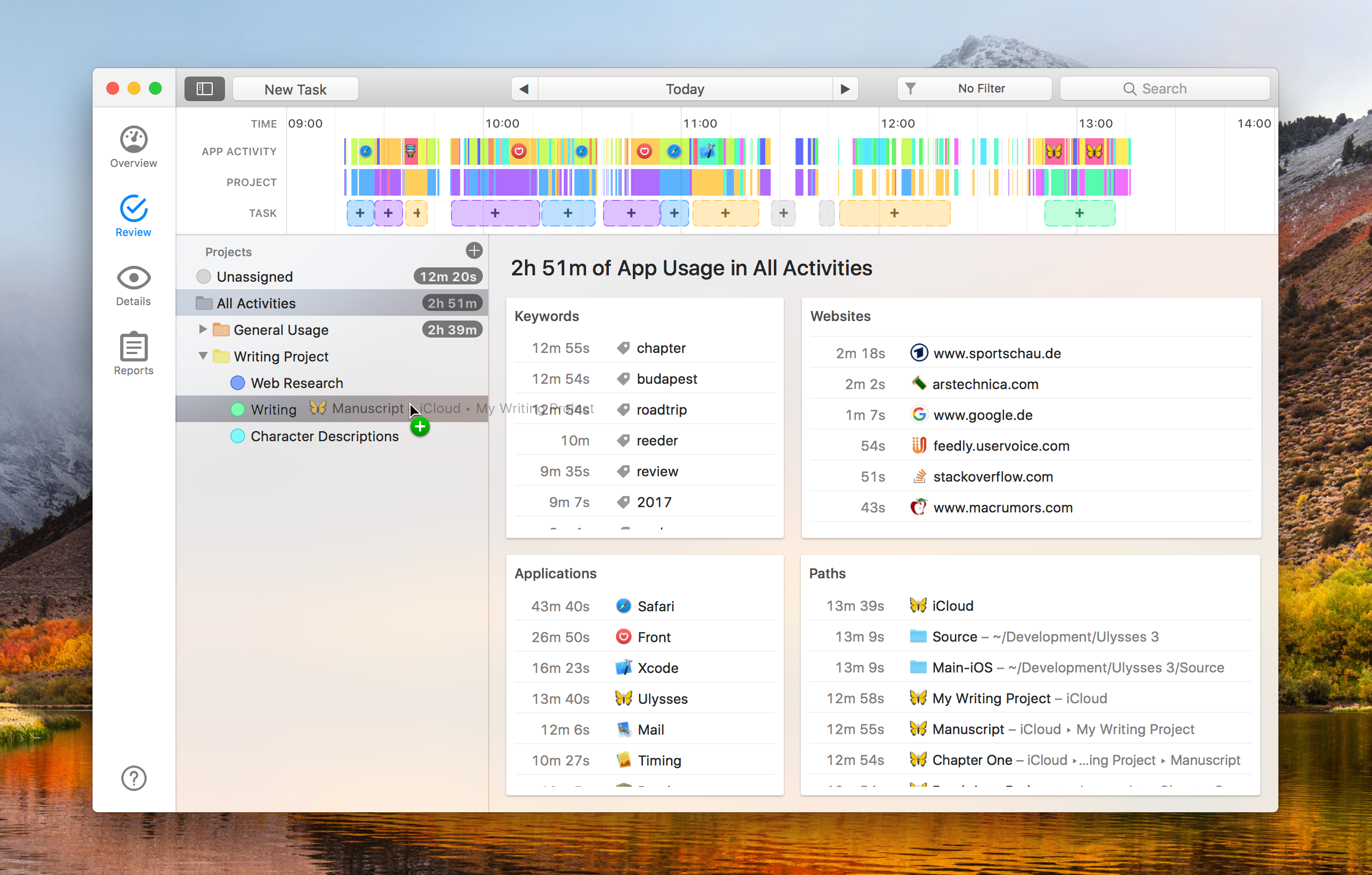Click the Websites panel heading
Viewport: 1372px width, 875px height.
click(840, 316)
